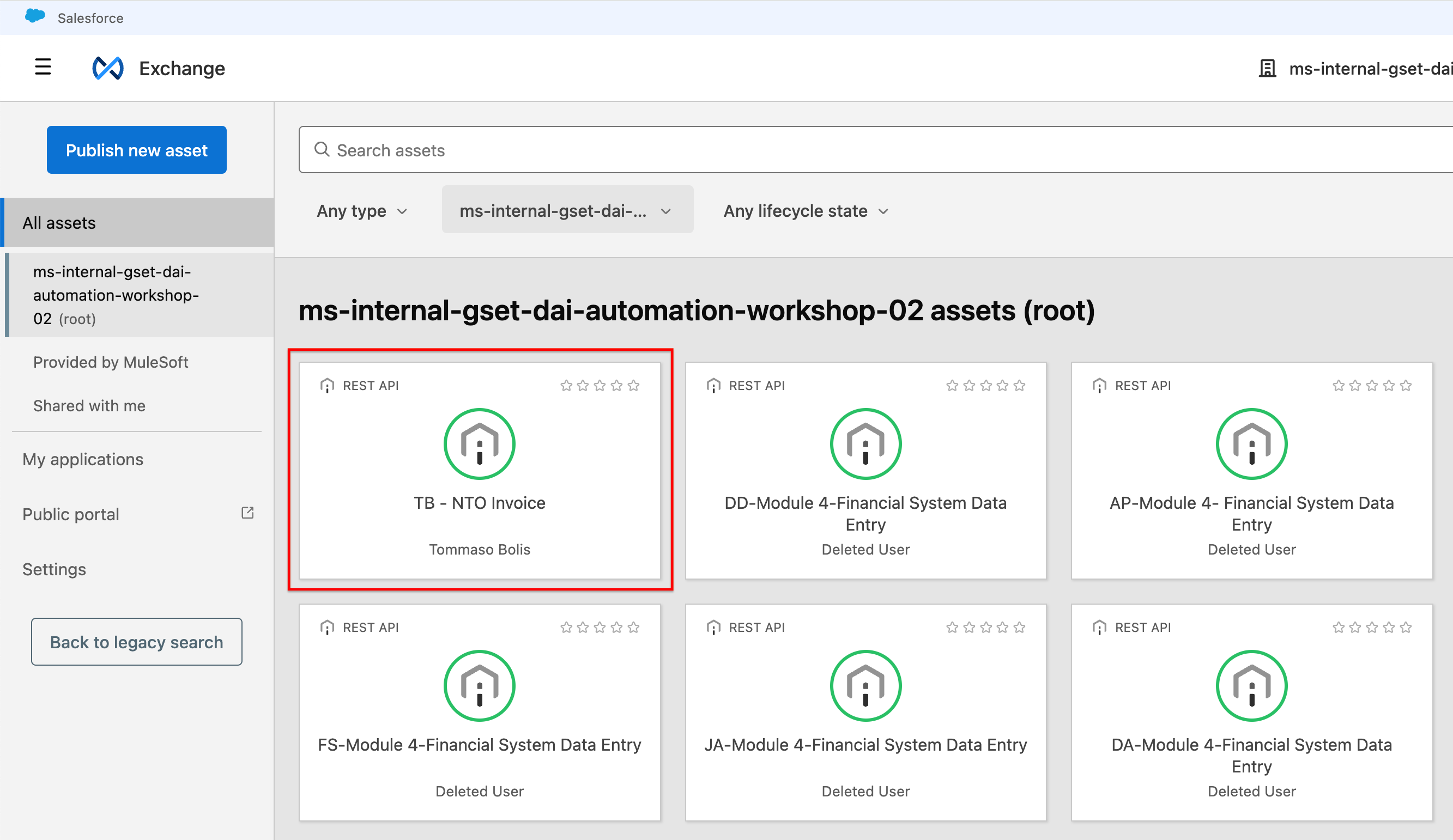Click REST API type icon on AP-Module 4 card
The height and width of the screenshot is (840, 1453).
1099,386
